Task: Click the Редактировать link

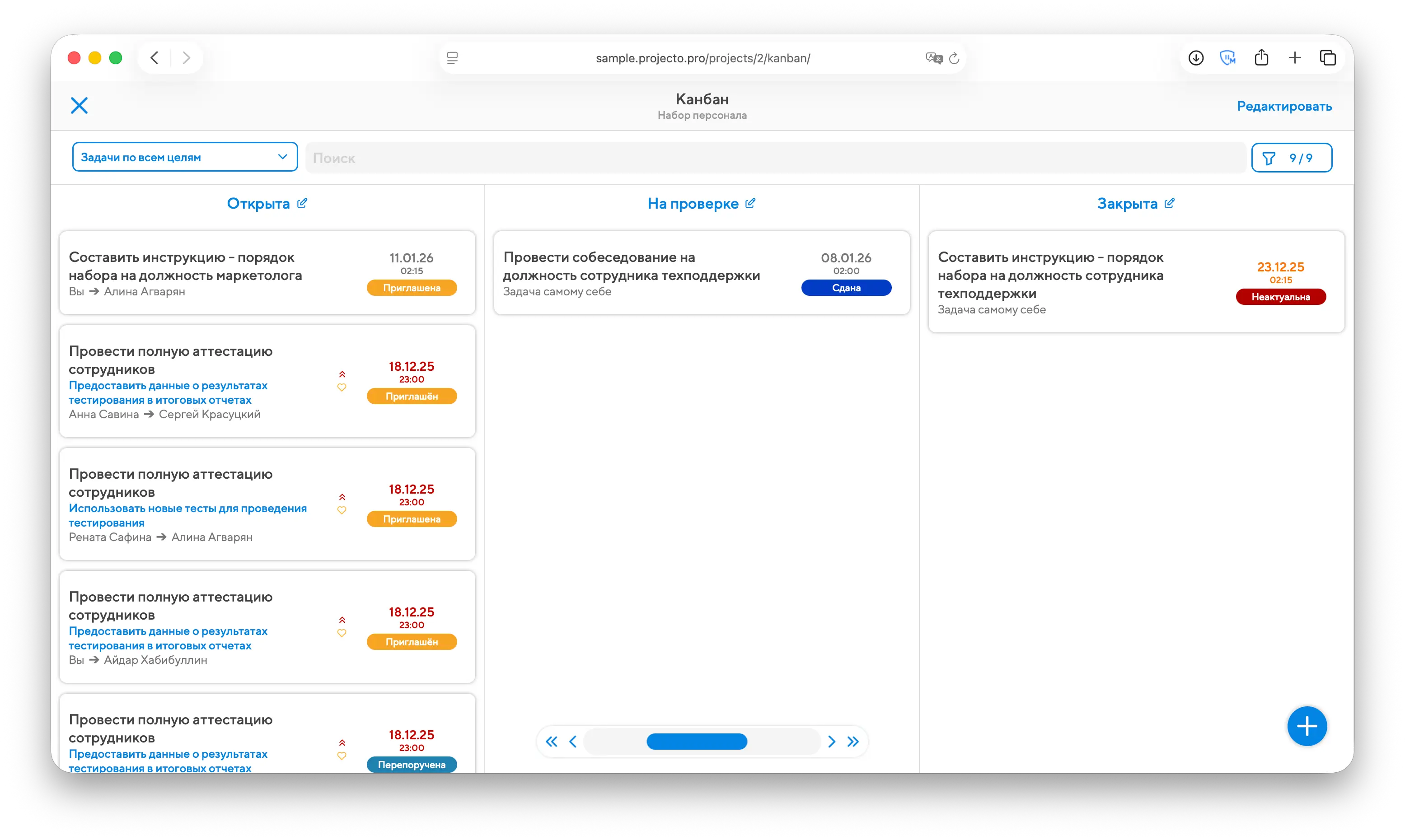Action: tap(1284, 107)
